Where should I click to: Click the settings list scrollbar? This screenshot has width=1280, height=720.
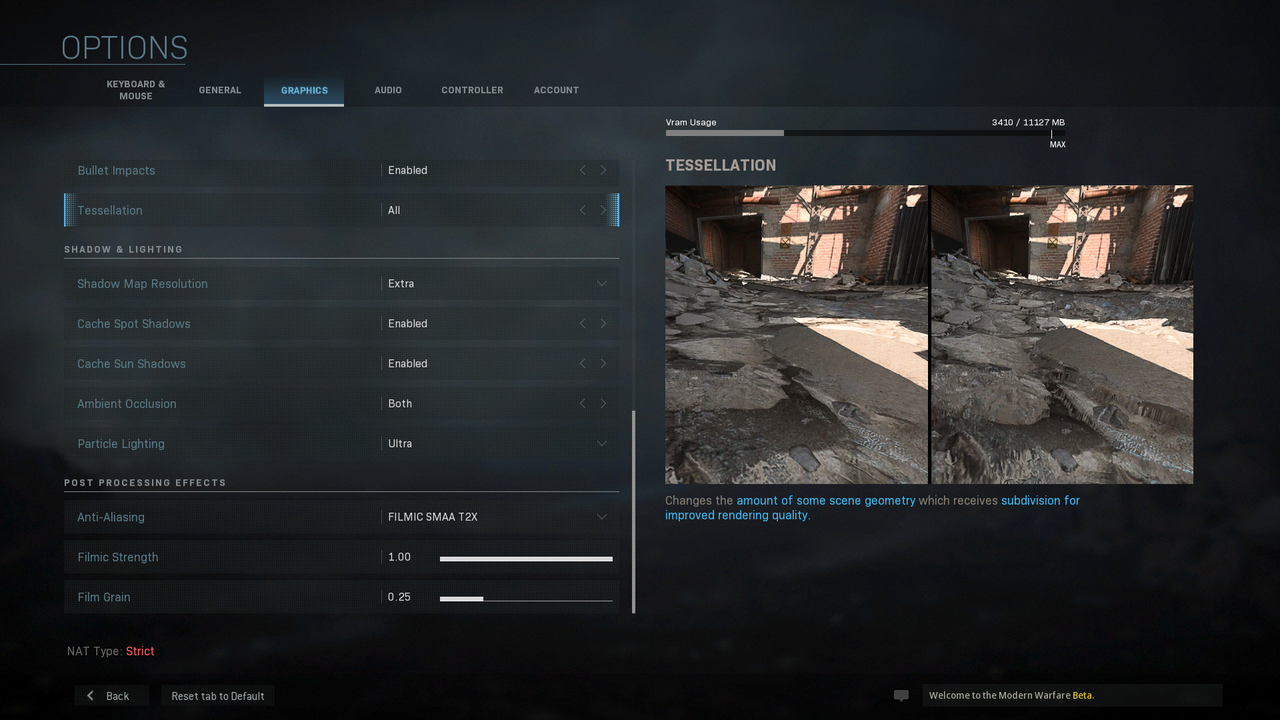tap(633, 512)
